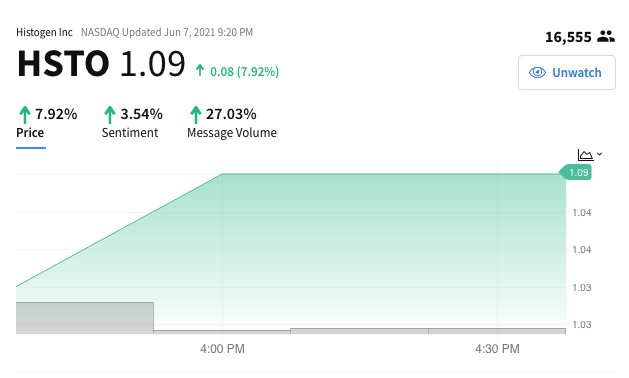
Task: Click the 4:30 PM time axis label
Action: [x=497, y=349]
